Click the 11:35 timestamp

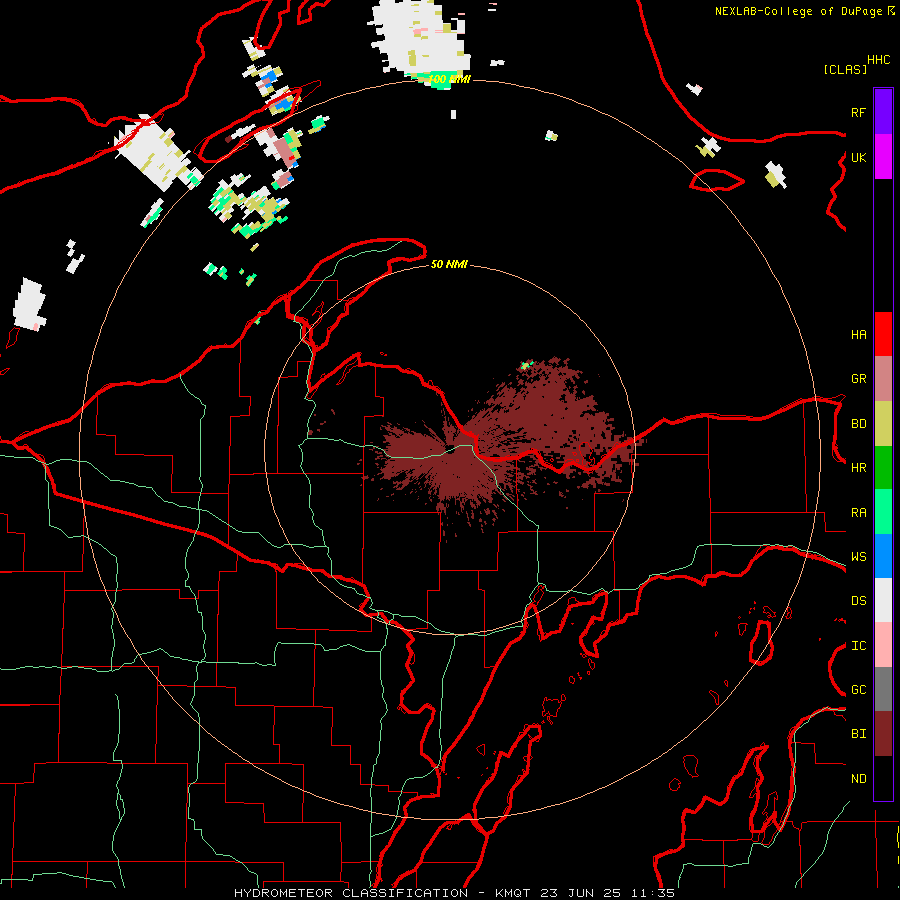tap(653, 893)
